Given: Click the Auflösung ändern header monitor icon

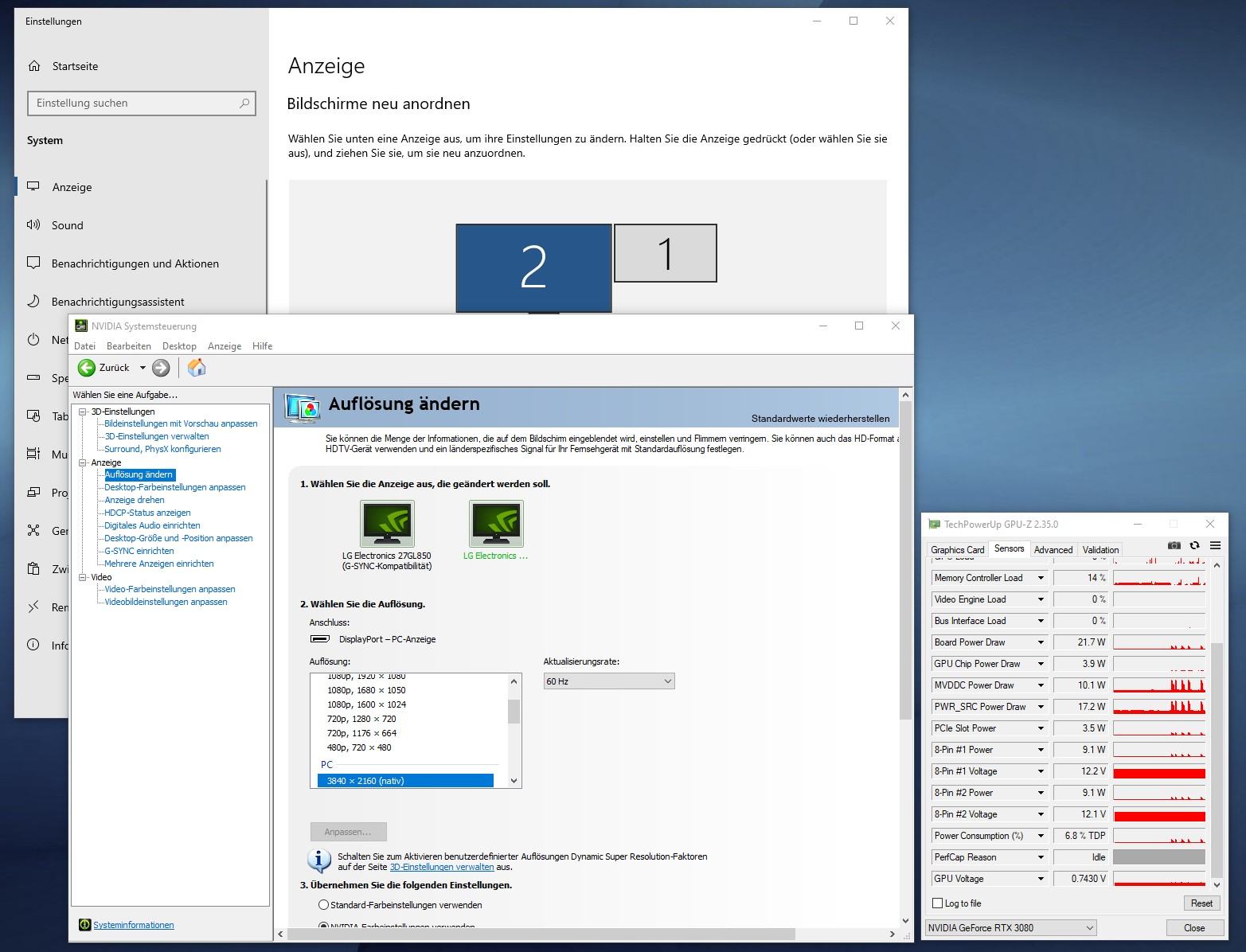Looking at the screenshot, I should click(x=303, y=407).
